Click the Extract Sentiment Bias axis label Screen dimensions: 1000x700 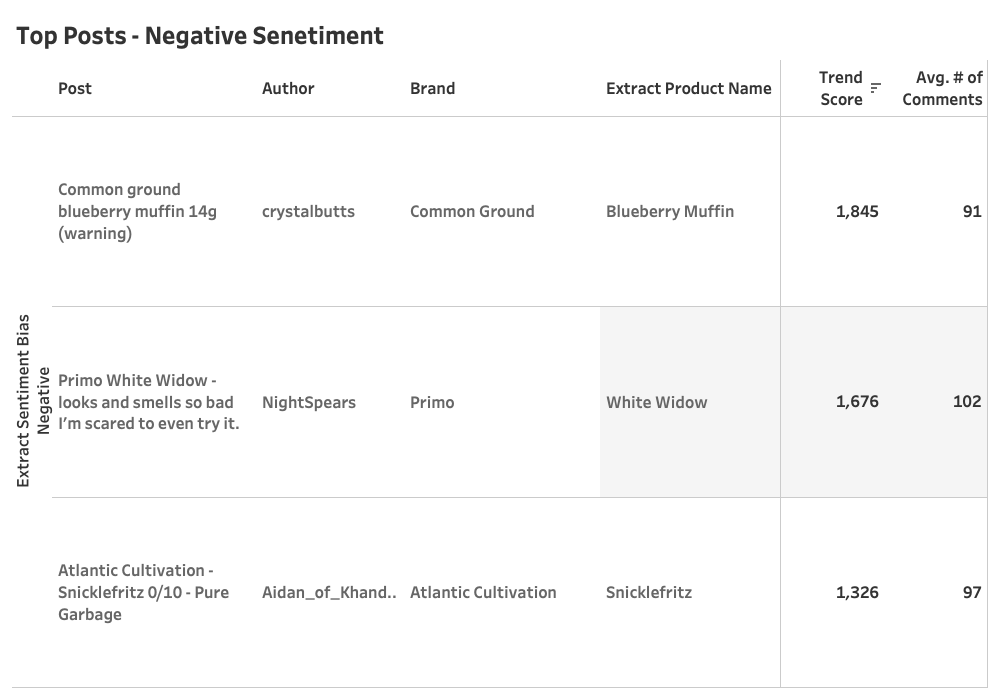pos(23,401)
